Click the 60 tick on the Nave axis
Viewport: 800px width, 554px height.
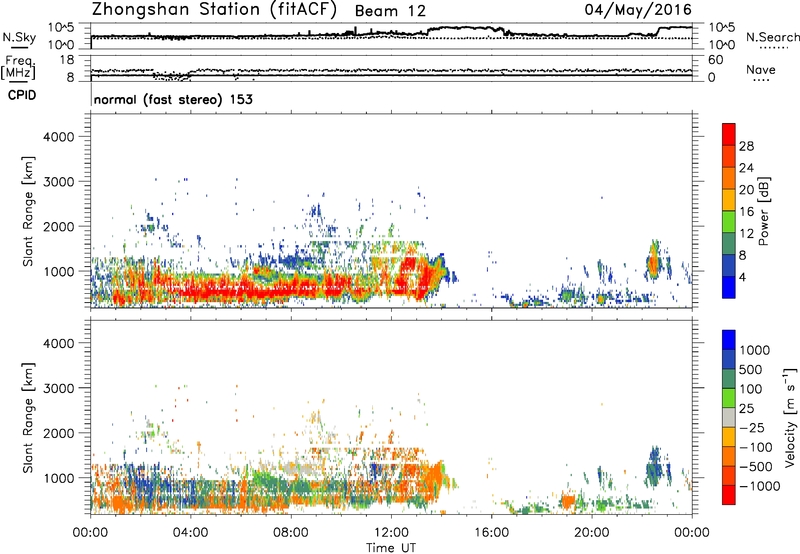click(715, 60)
